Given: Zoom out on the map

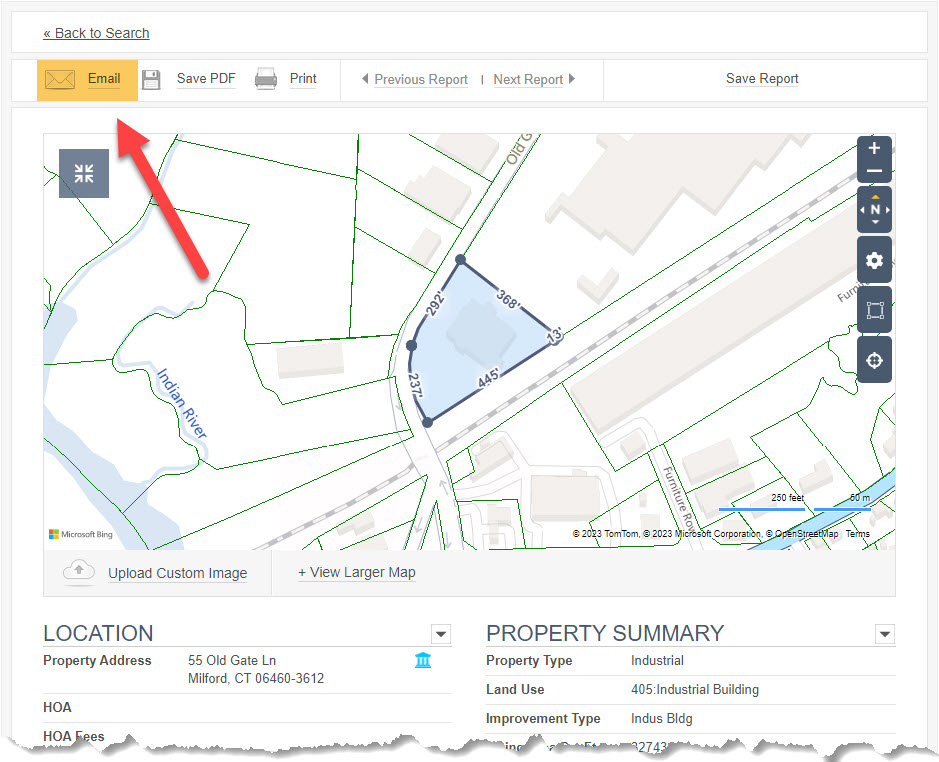Looking at the screenshot, I should pyautogui.click(x=874, y=171).
